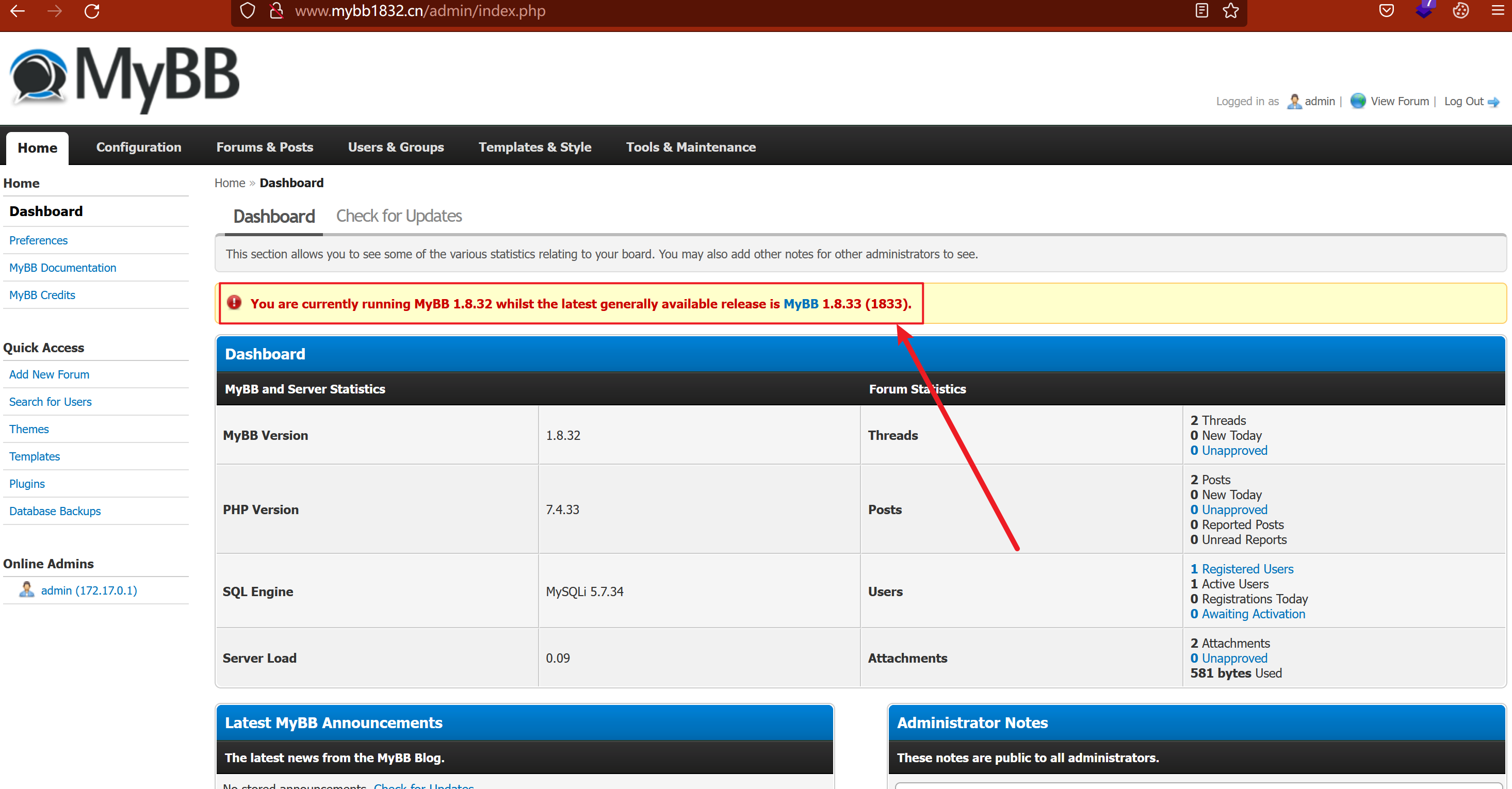Open Database Backups in Quick Access
Screen dimensions: 1512x789
click(55, 511)
